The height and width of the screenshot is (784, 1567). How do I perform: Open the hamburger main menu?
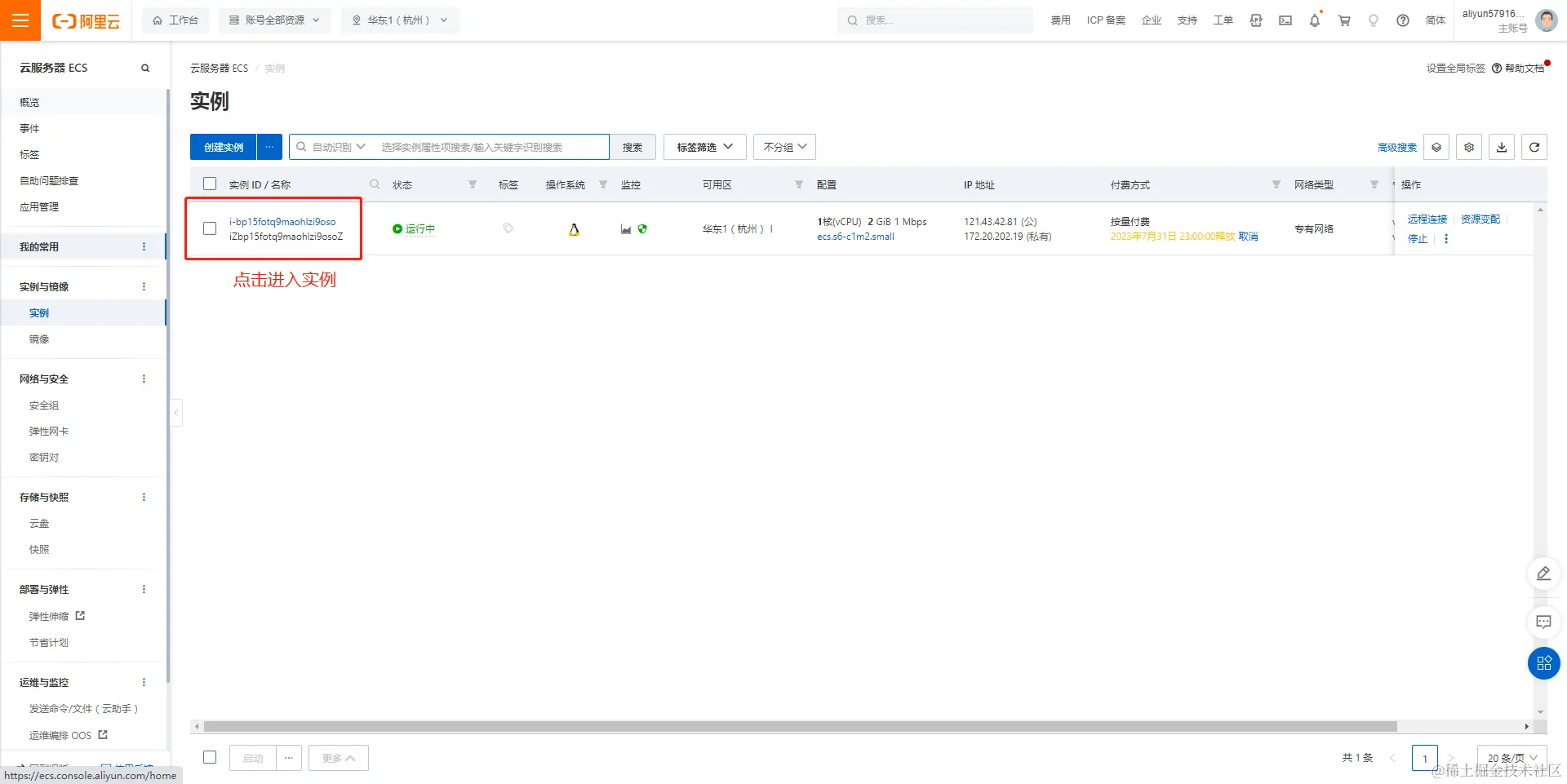20,20
